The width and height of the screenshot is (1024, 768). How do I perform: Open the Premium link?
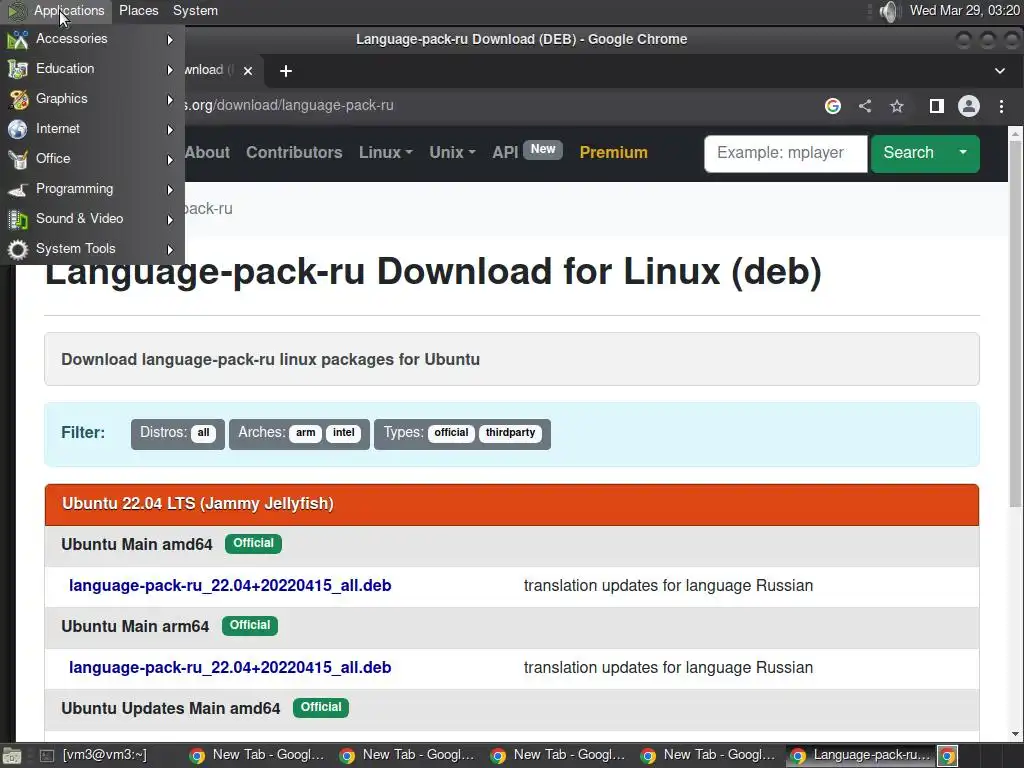pyautogui.click(x=613, y=152)
